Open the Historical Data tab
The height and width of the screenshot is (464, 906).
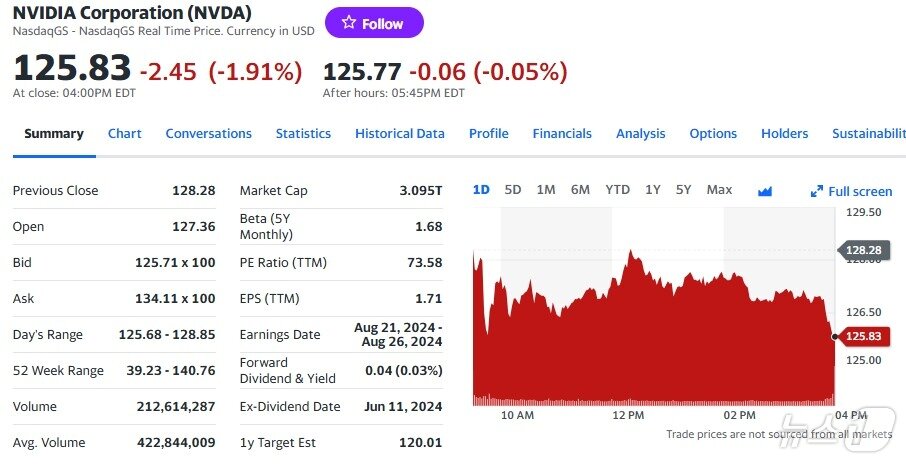tap(399, 134)
